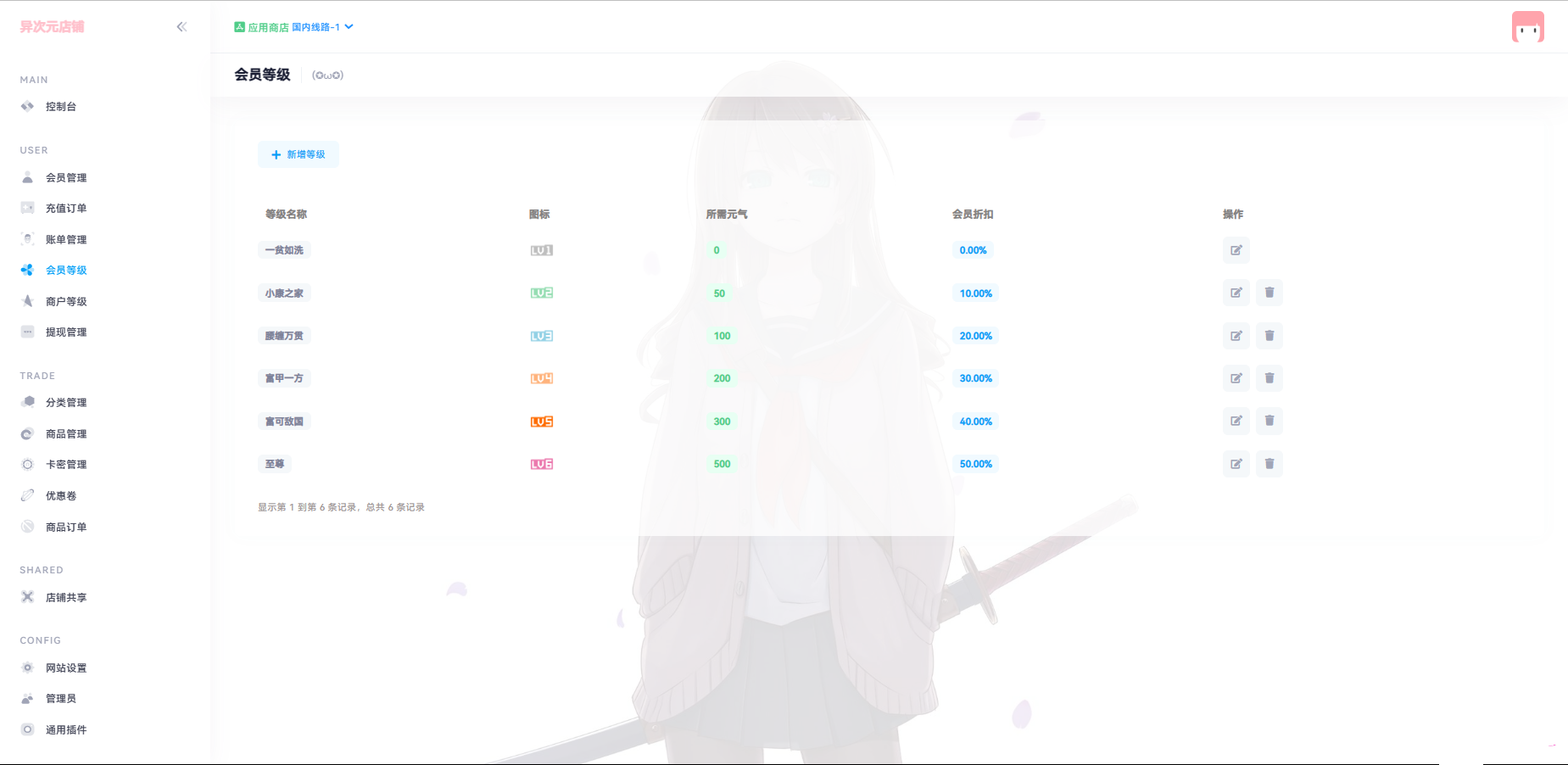Open 账单管理 menu item

click(x=66, y=240)
